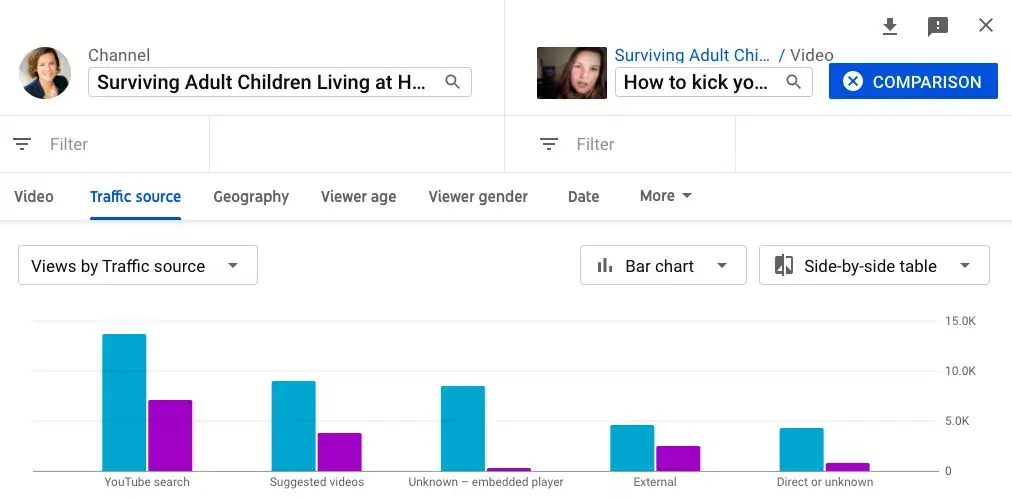Screen dimensions: 1012x500
Task: Open the send feedback icon
Action: (938, 26)
